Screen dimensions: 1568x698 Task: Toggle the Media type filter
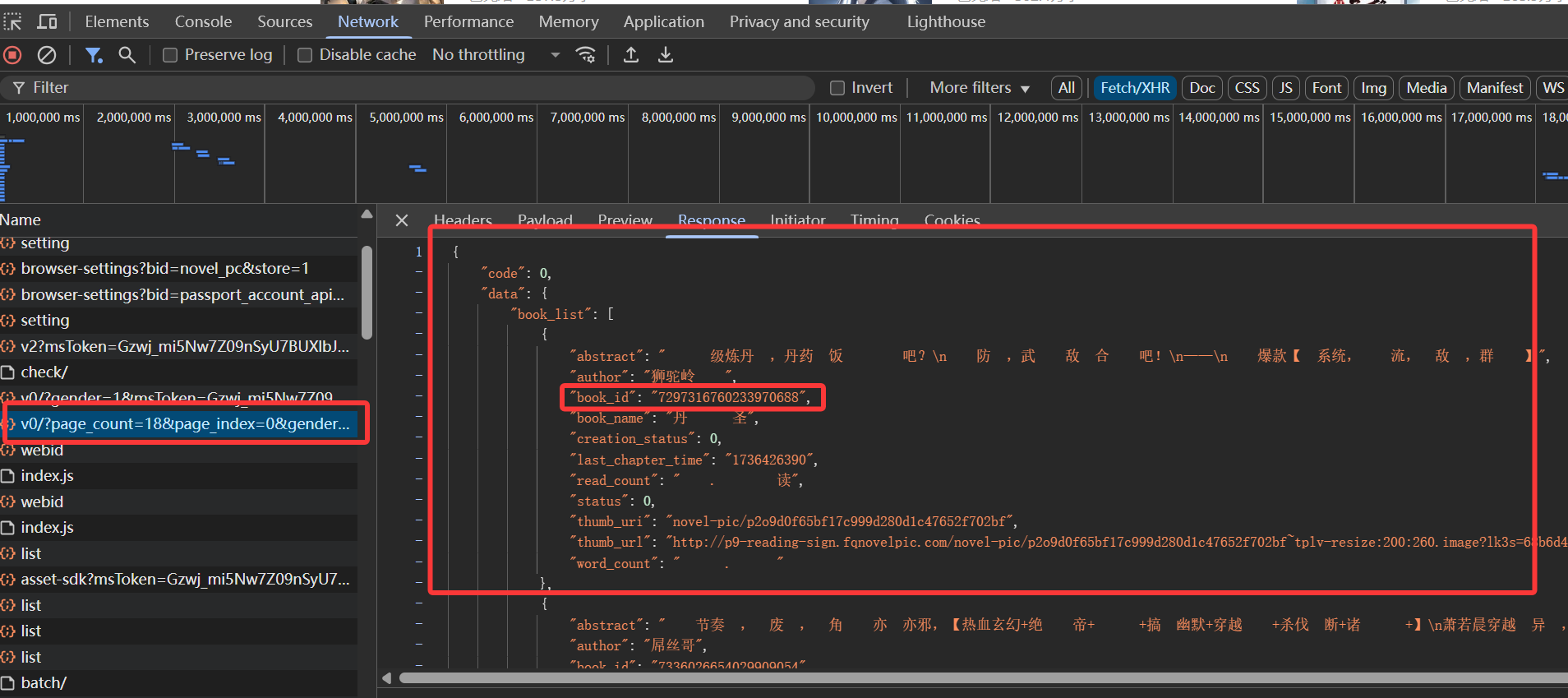[x=1427, y=88]
